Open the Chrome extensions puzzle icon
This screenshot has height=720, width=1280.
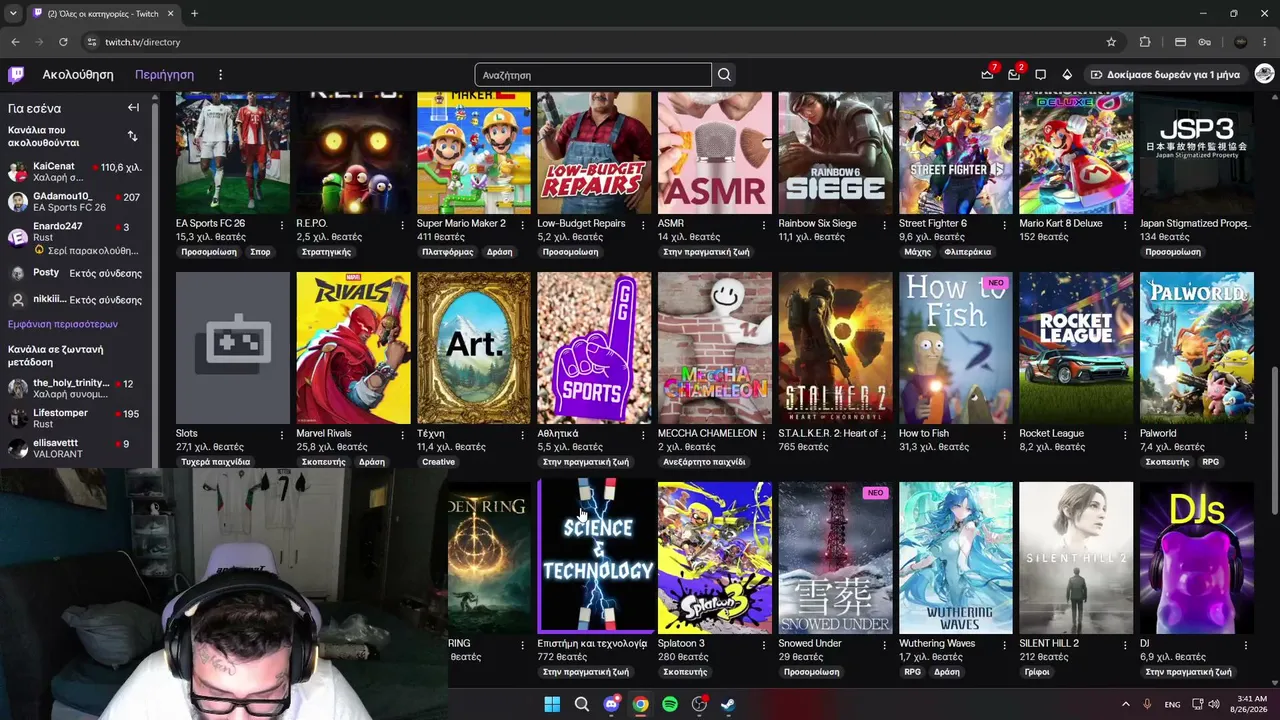pyautogui.click(x=1145, y=42)
